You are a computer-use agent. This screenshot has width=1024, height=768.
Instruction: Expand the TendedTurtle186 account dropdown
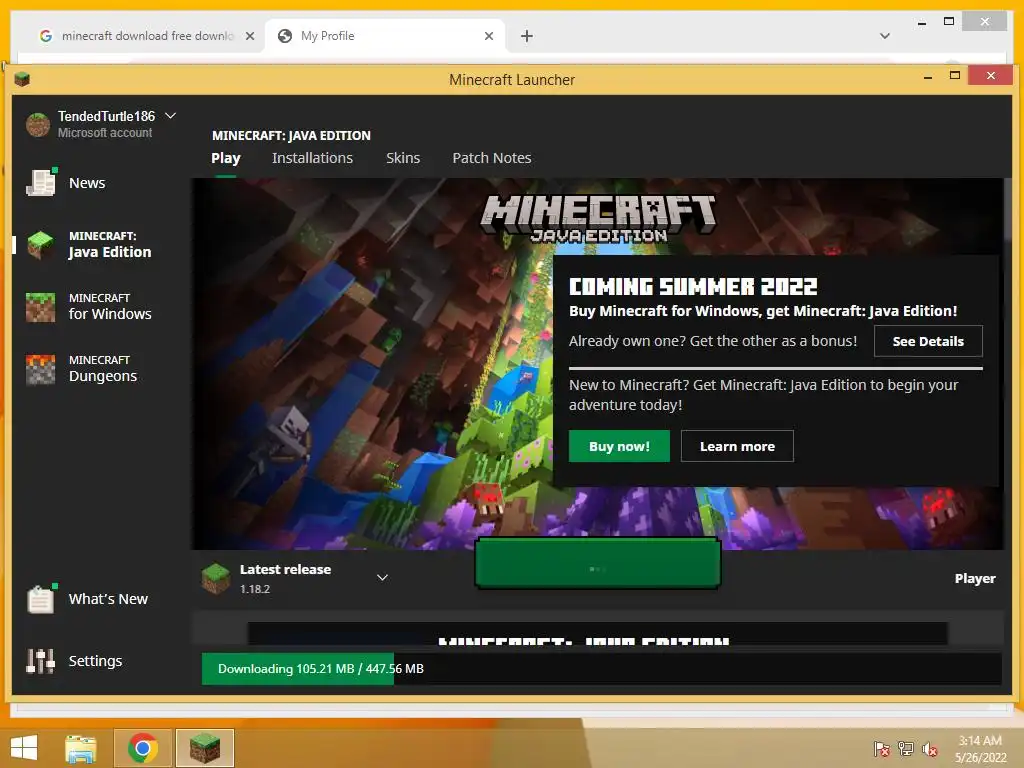point(170,116)
